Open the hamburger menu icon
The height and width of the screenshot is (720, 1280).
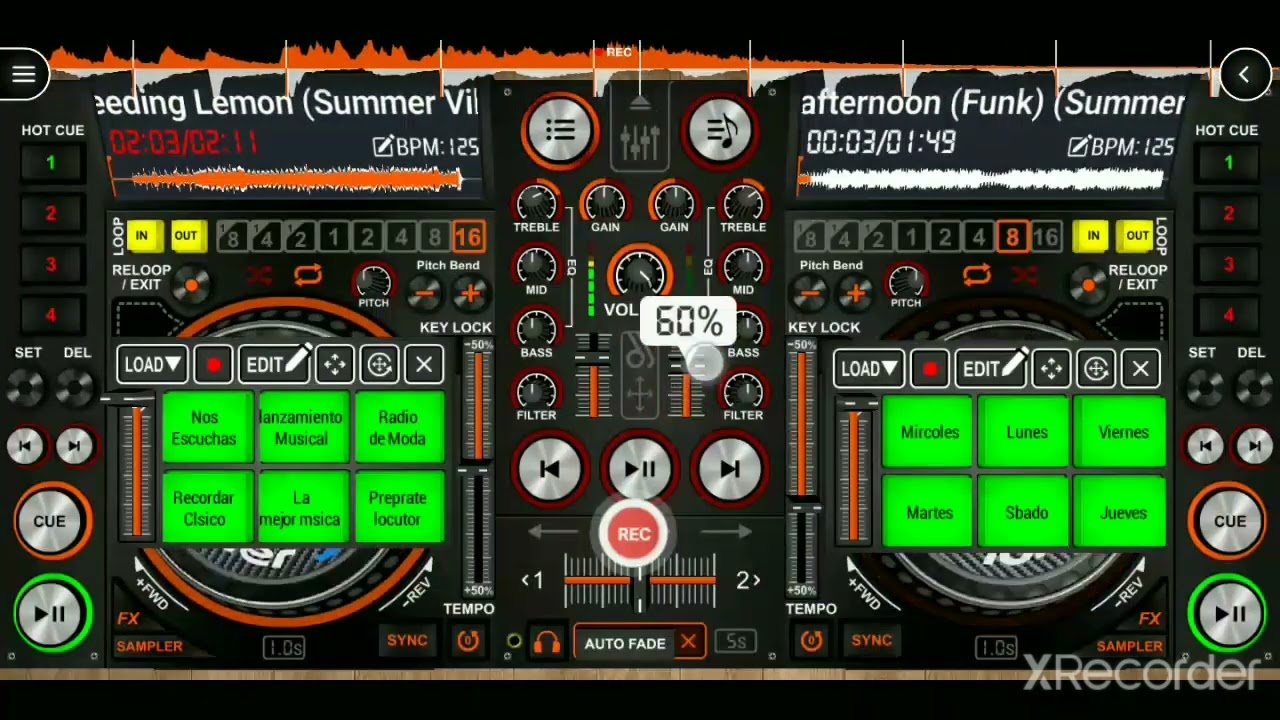(23, 74)
